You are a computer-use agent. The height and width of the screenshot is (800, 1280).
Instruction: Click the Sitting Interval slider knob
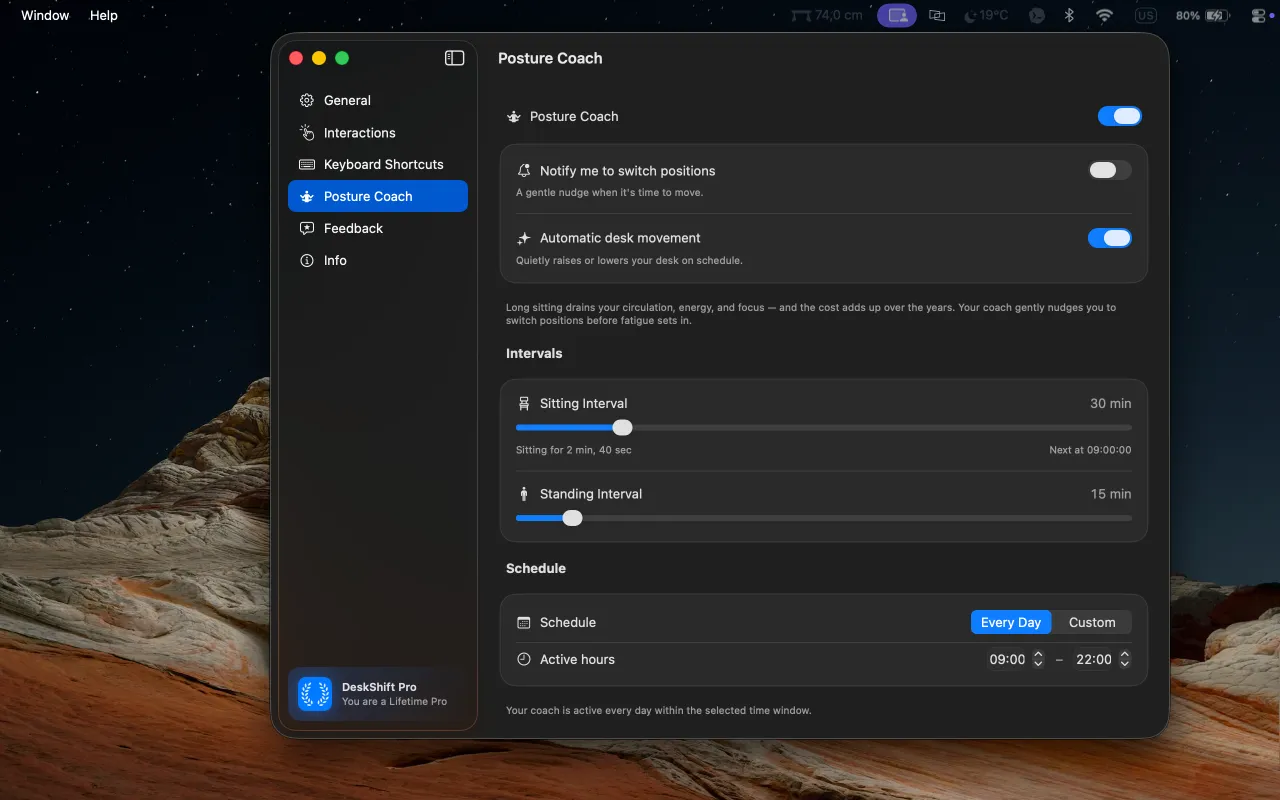622,427
